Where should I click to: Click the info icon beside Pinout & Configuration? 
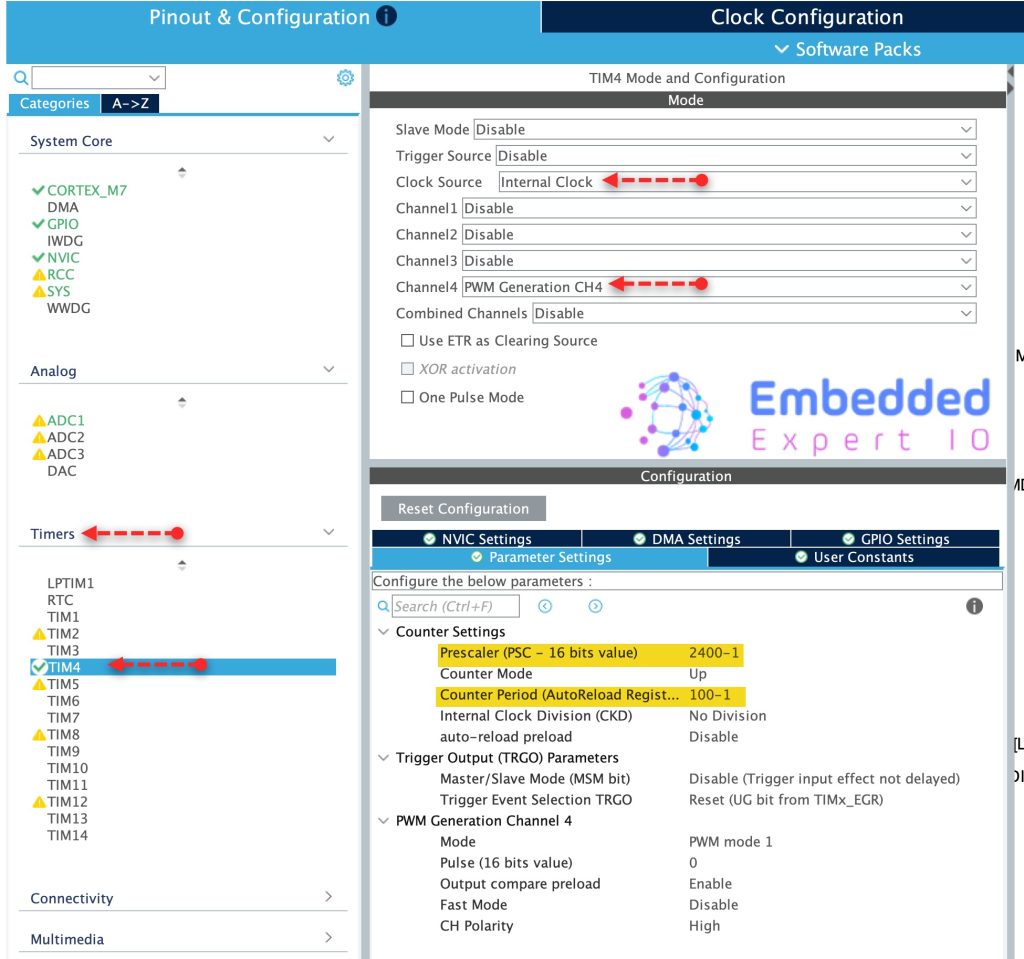tap(386, 17)
